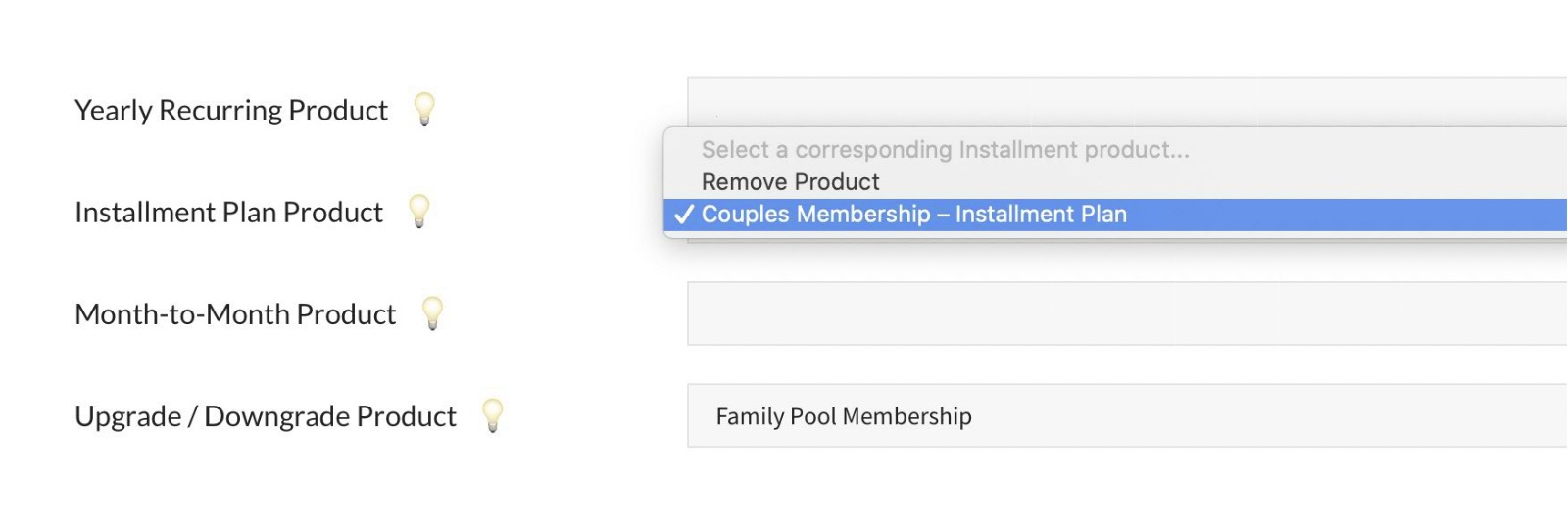Show the Month-to-Month Product lightbulb tip
Screen dimensions: 1568x527
pos(432,313)
